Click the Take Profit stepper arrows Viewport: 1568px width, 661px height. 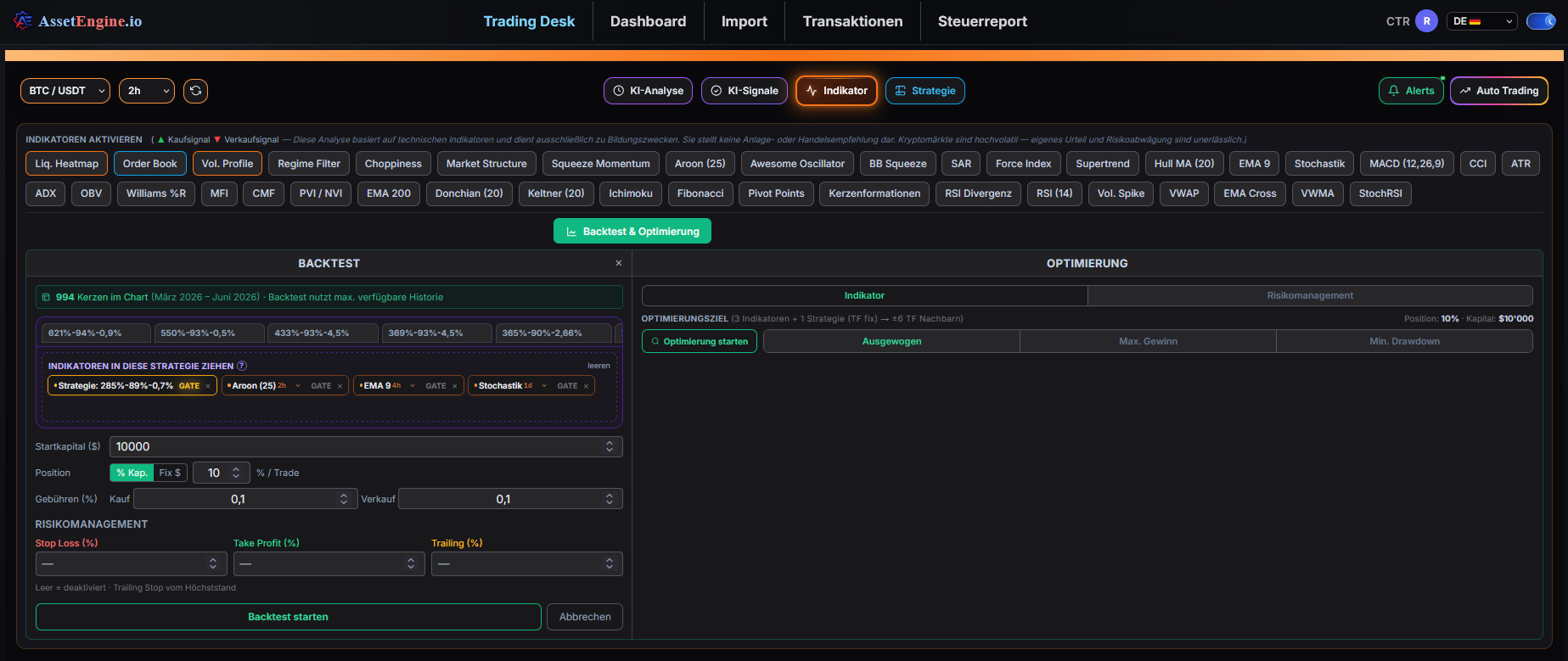click(x=411, y=563)
